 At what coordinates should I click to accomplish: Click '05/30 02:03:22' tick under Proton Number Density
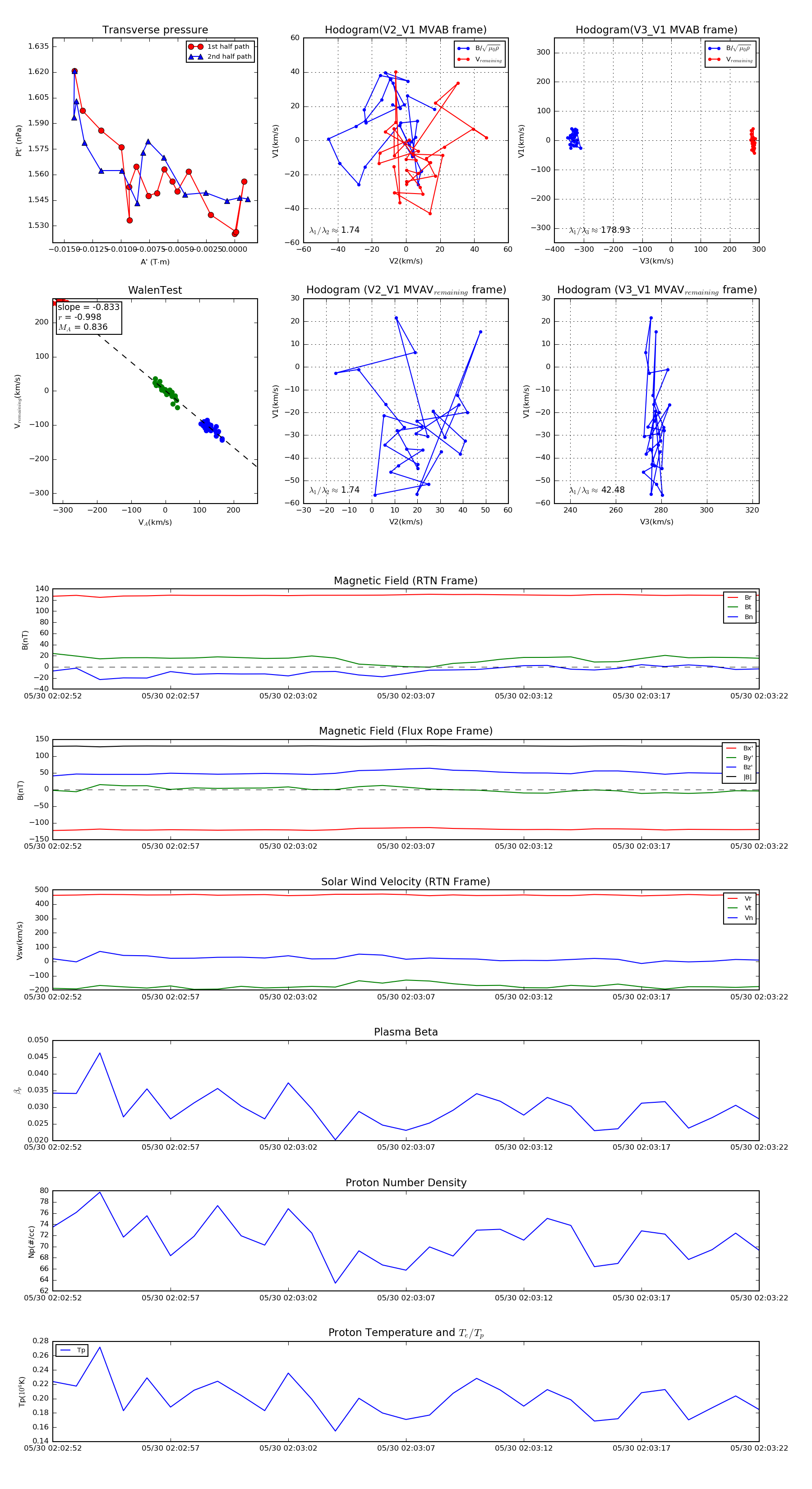coord(759,1298)
